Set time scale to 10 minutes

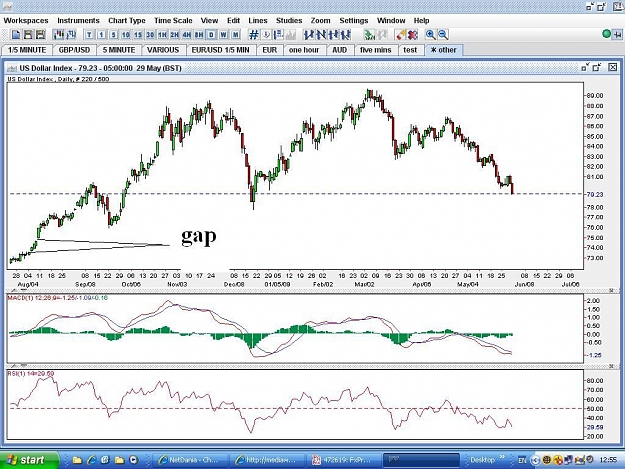point(126,35)
